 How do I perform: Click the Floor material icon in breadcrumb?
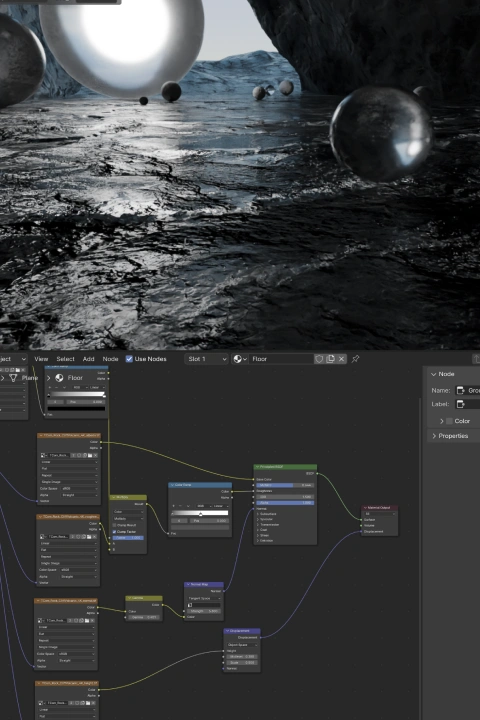coord(59,378)
